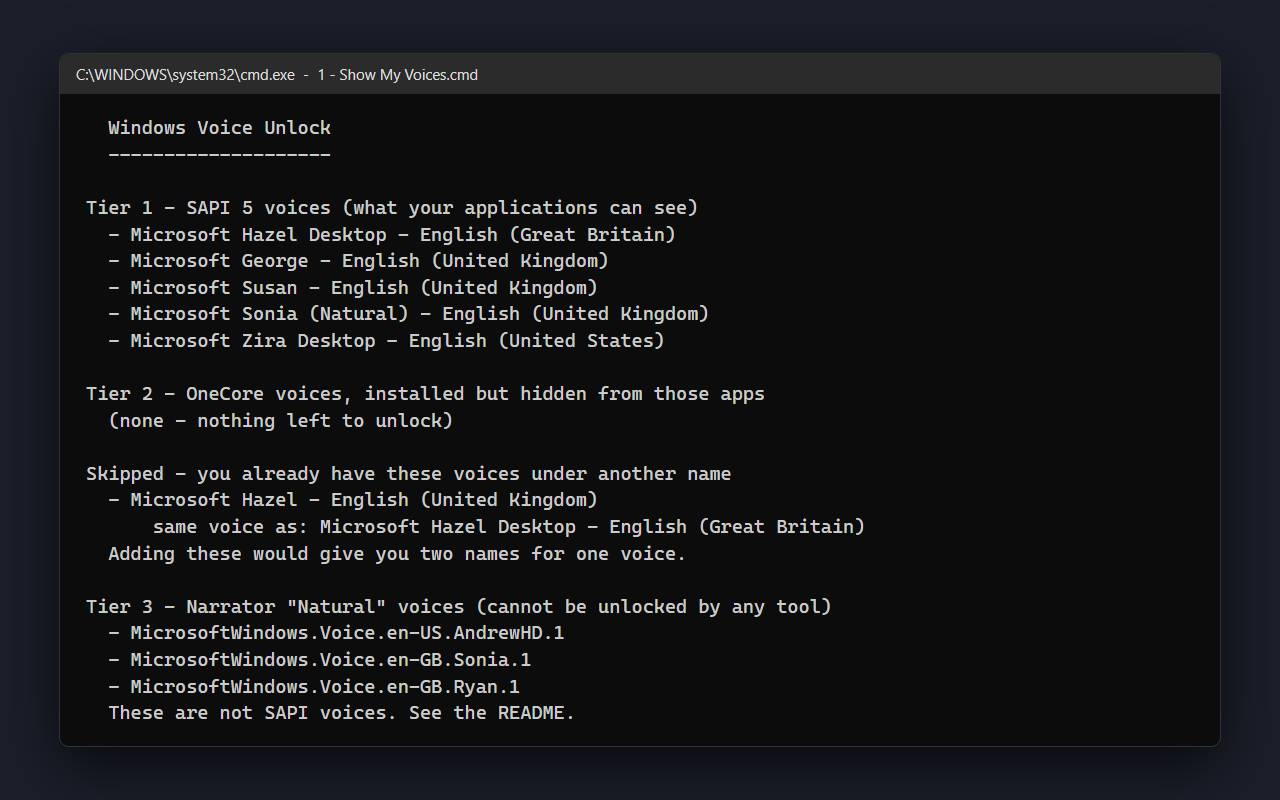Select the "Tier 2 – OneCore voices" heading line
This screenshot has width=1280, height=800.
click(425, 394)
